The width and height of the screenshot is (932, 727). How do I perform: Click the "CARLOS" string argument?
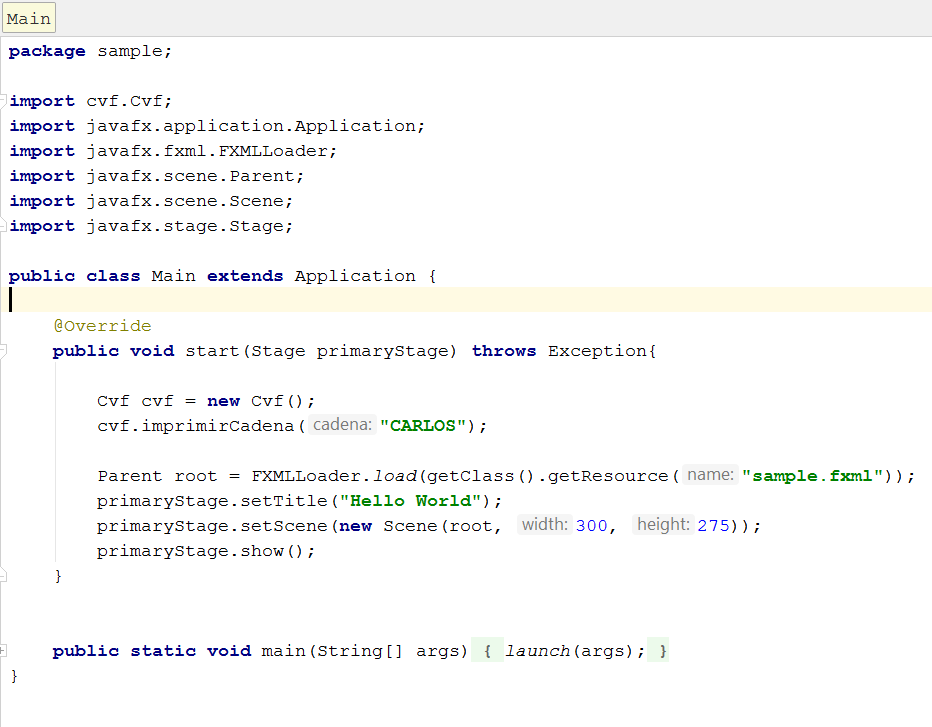pos(423,426)
